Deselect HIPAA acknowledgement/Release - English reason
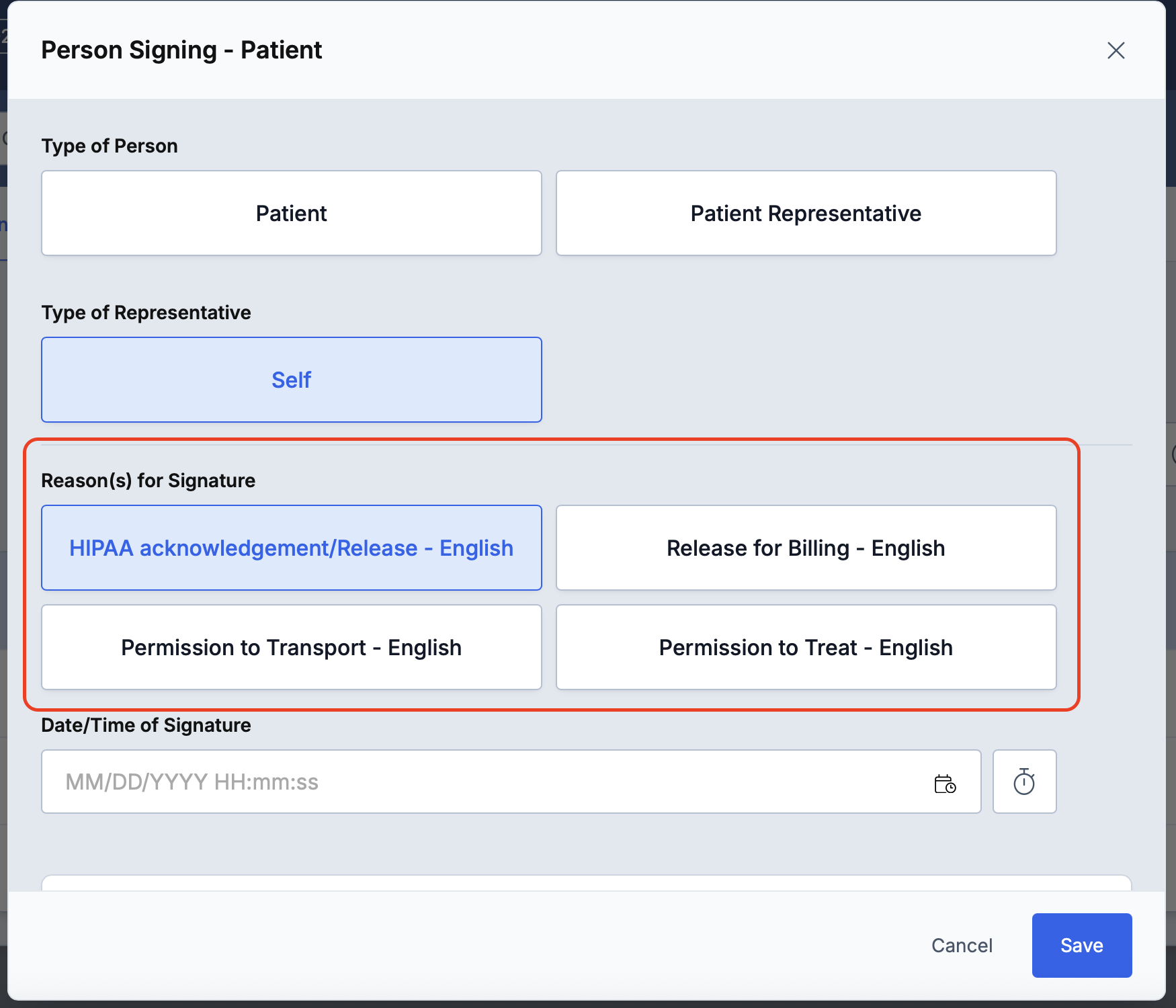The image size is (1176, 1008). point(292,548)
